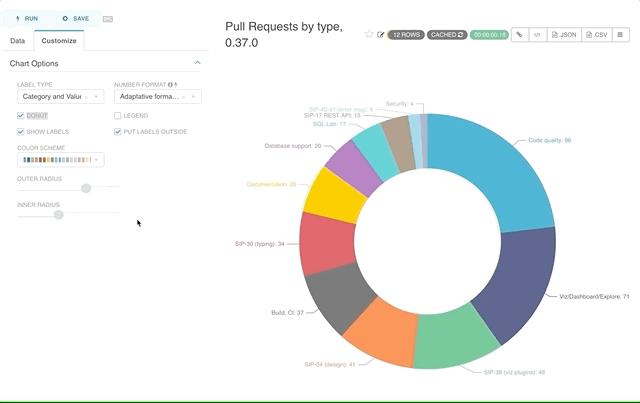Click the embed code icon button
The width and height of the screenshot is (640, 403).
coord(537,34)
